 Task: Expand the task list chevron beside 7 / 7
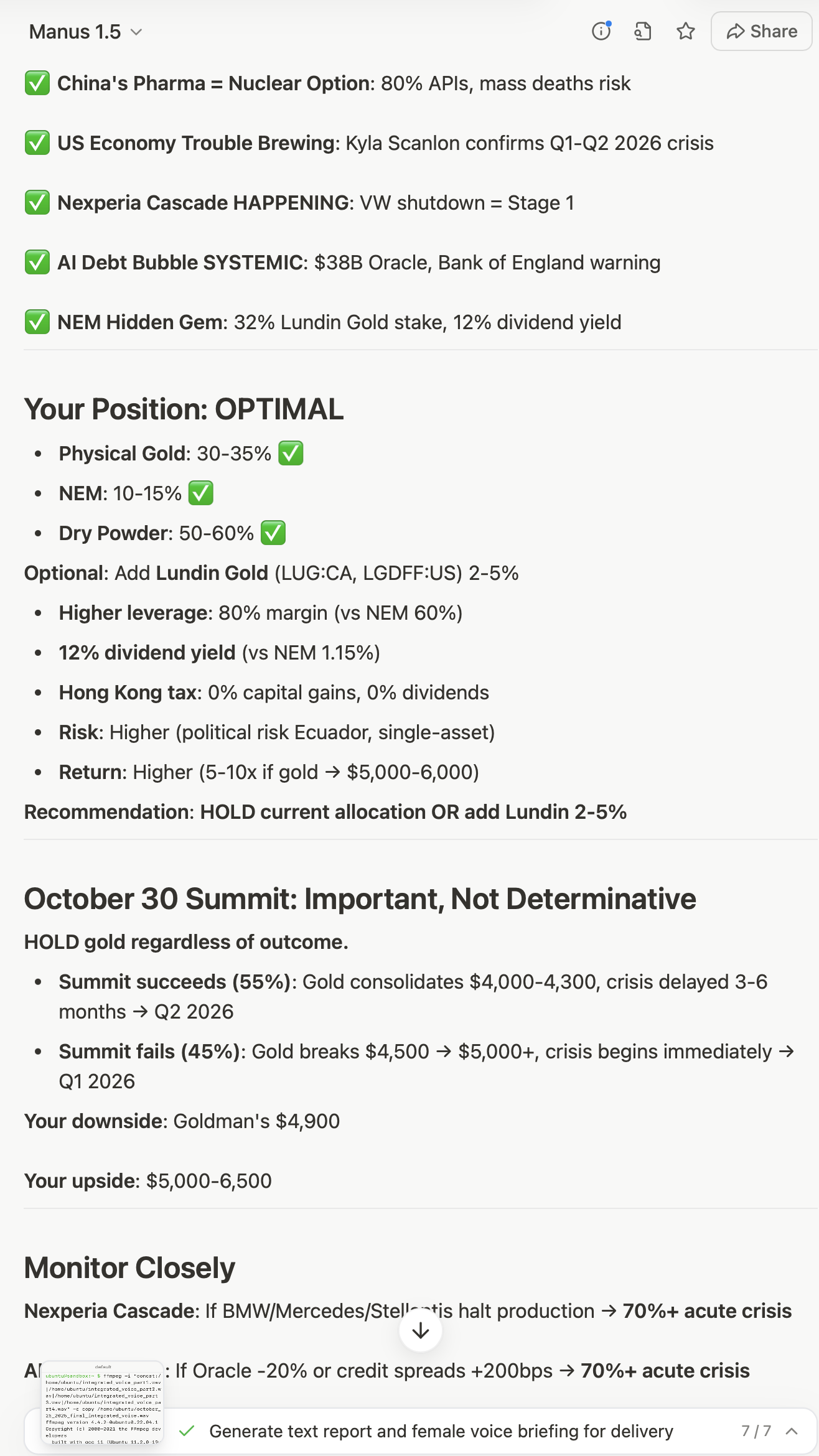click(792, 1431)
